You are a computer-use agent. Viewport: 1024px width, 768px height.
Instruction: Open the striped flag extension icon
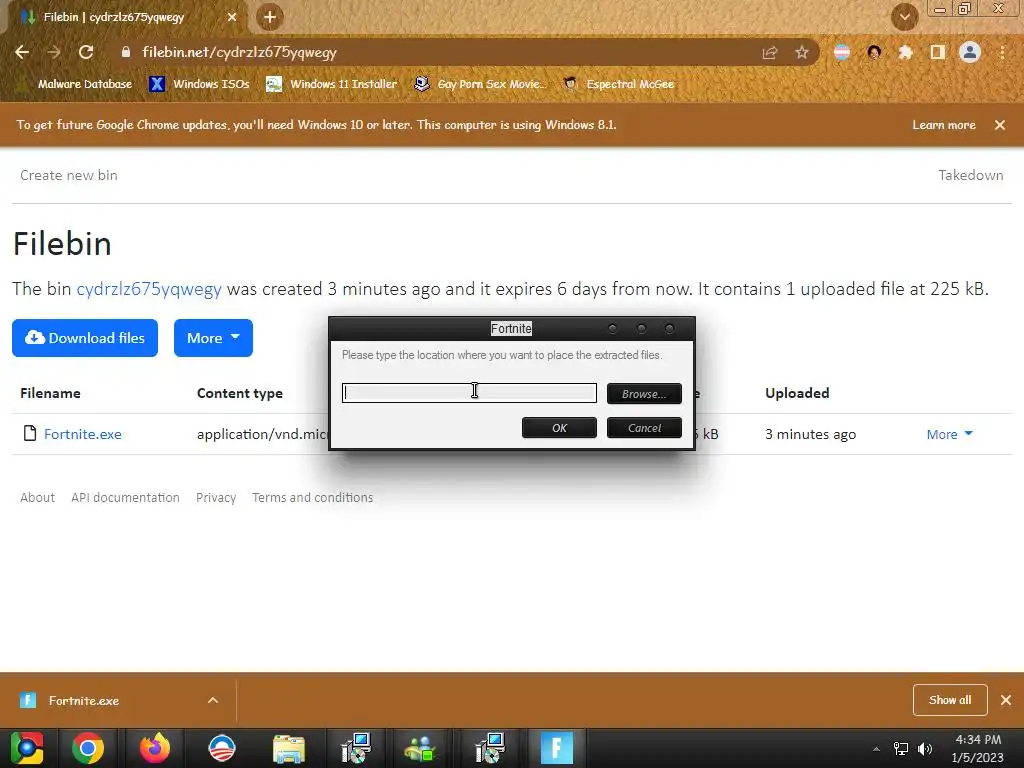pyautogui.click(x=842, y=52)
